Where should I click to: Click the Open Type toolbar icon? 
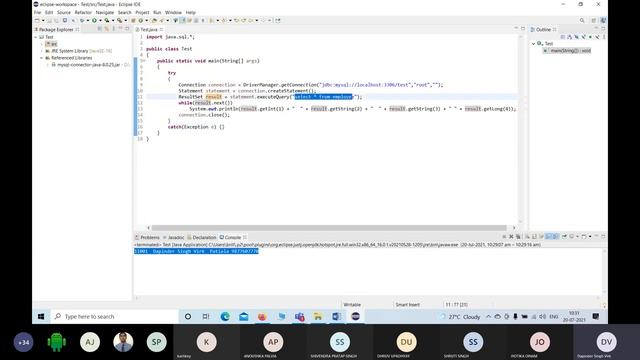point(154,20)
